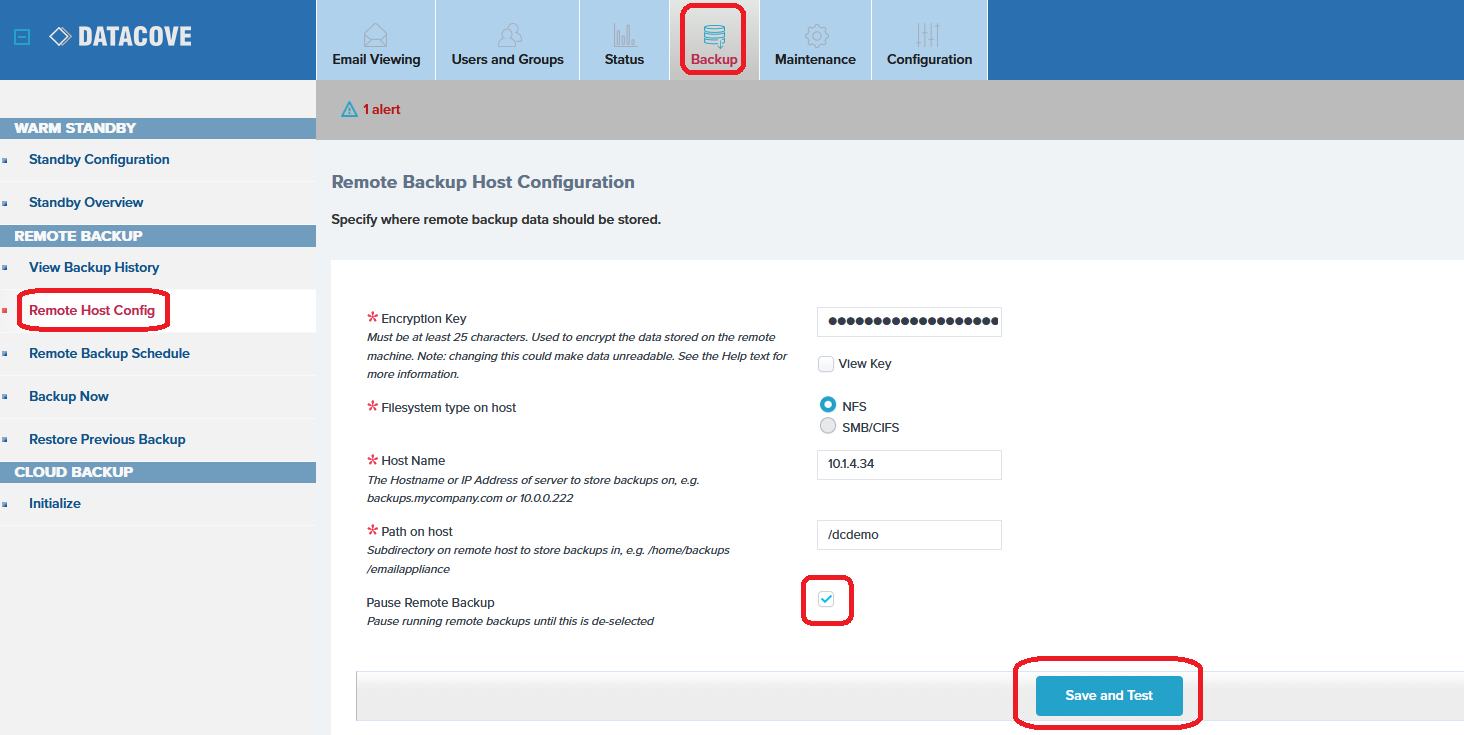Screen dimensions: 1464x735
Task: Click the Host Name input field
Action: (908, 465)
